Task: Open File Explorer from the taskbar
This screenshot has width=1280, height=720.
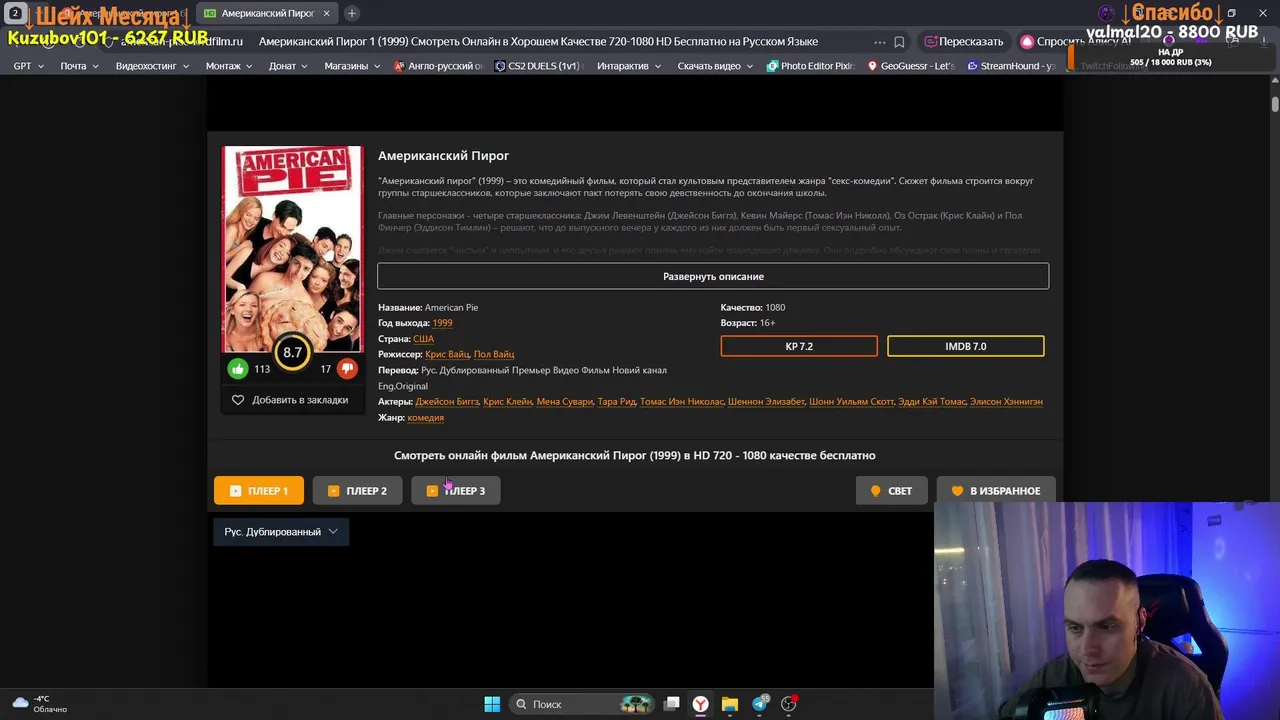Action: (x=730, y=704)
